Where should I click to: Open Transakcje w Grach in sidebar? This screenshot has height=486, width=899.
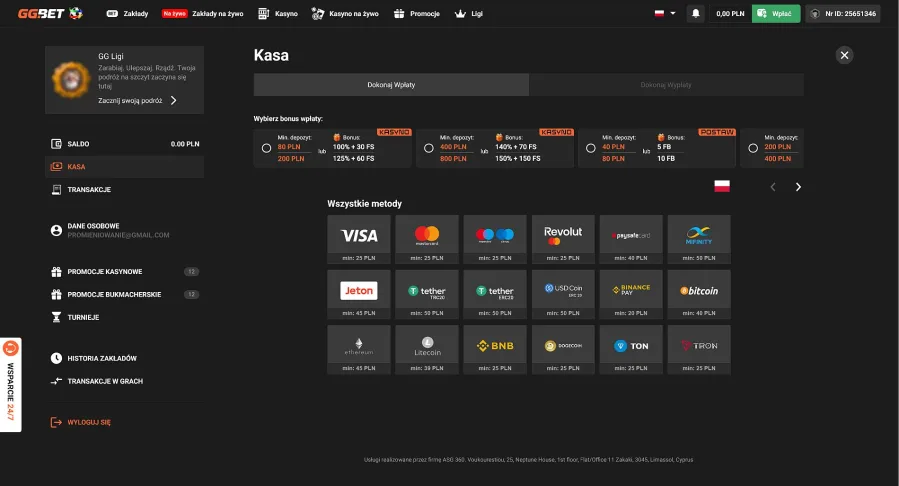[124, 381]
